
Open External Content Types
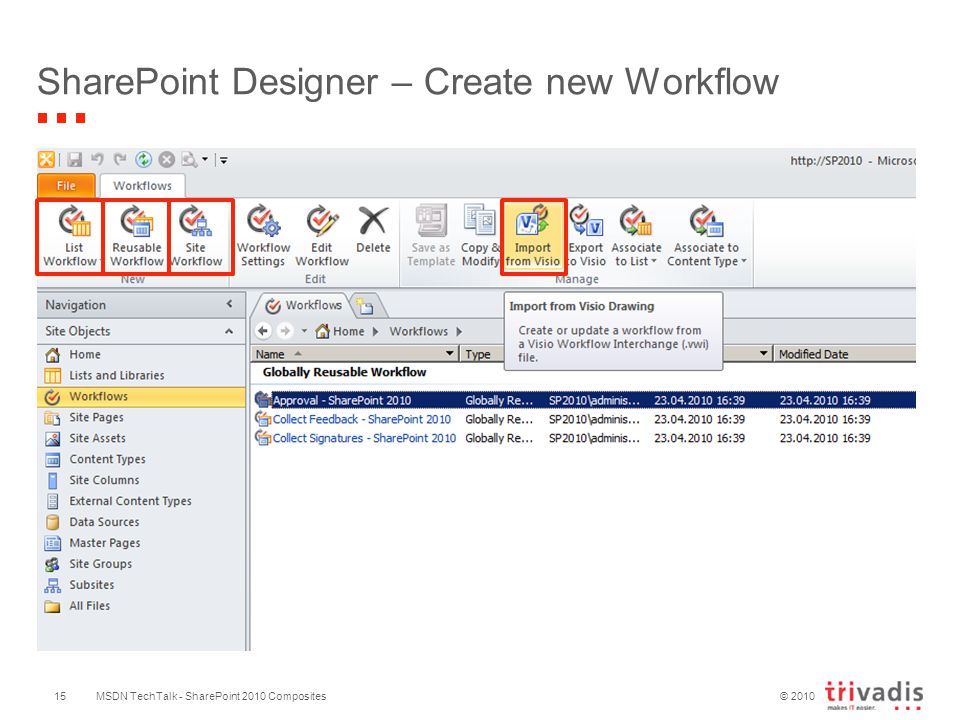(x=142, y=501)
